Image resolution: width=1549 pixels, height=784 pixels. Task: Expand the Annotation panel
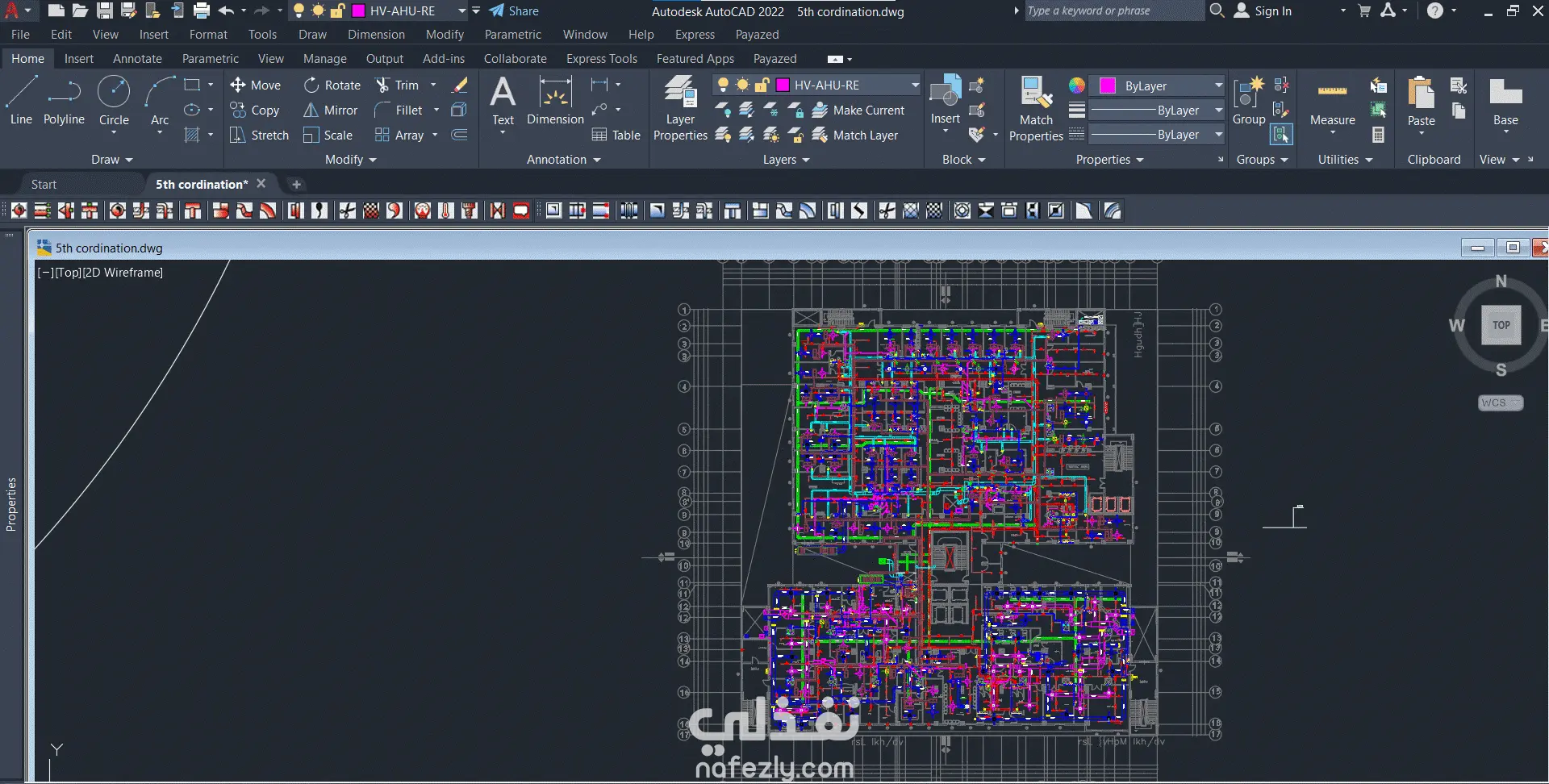point(564,160)
